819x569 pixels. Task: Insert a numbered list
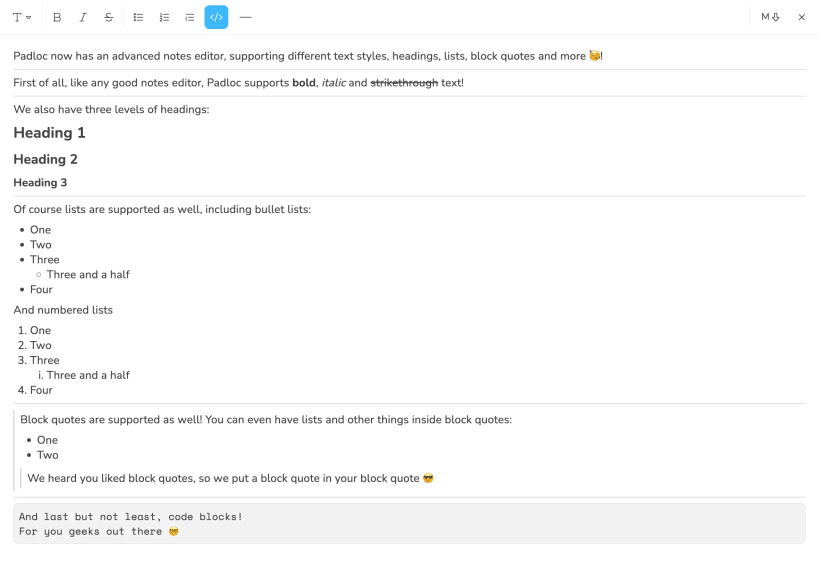click(x=164, y=17)
